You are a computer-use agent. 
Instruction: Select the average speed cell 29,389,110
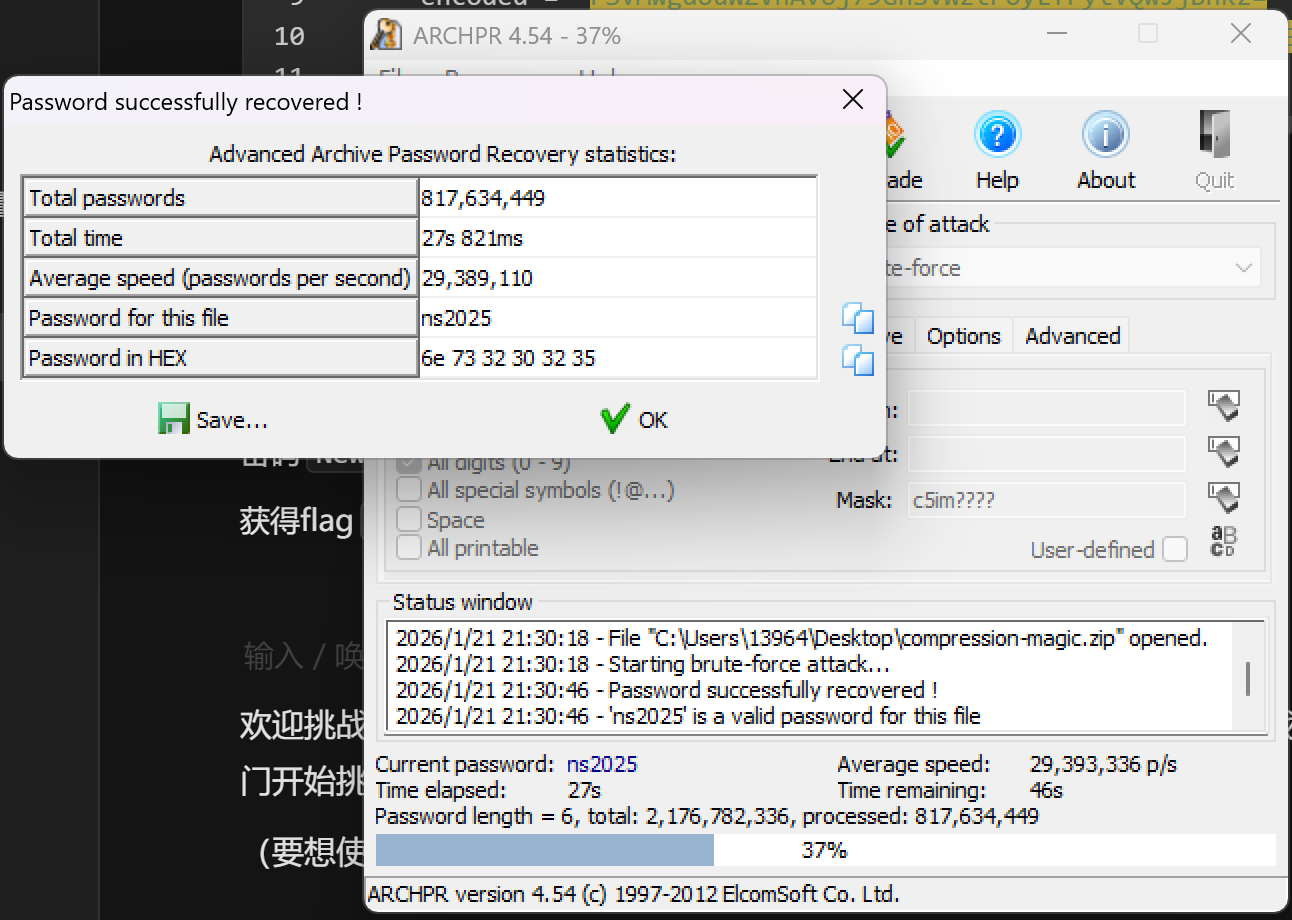tap(618, 278)
